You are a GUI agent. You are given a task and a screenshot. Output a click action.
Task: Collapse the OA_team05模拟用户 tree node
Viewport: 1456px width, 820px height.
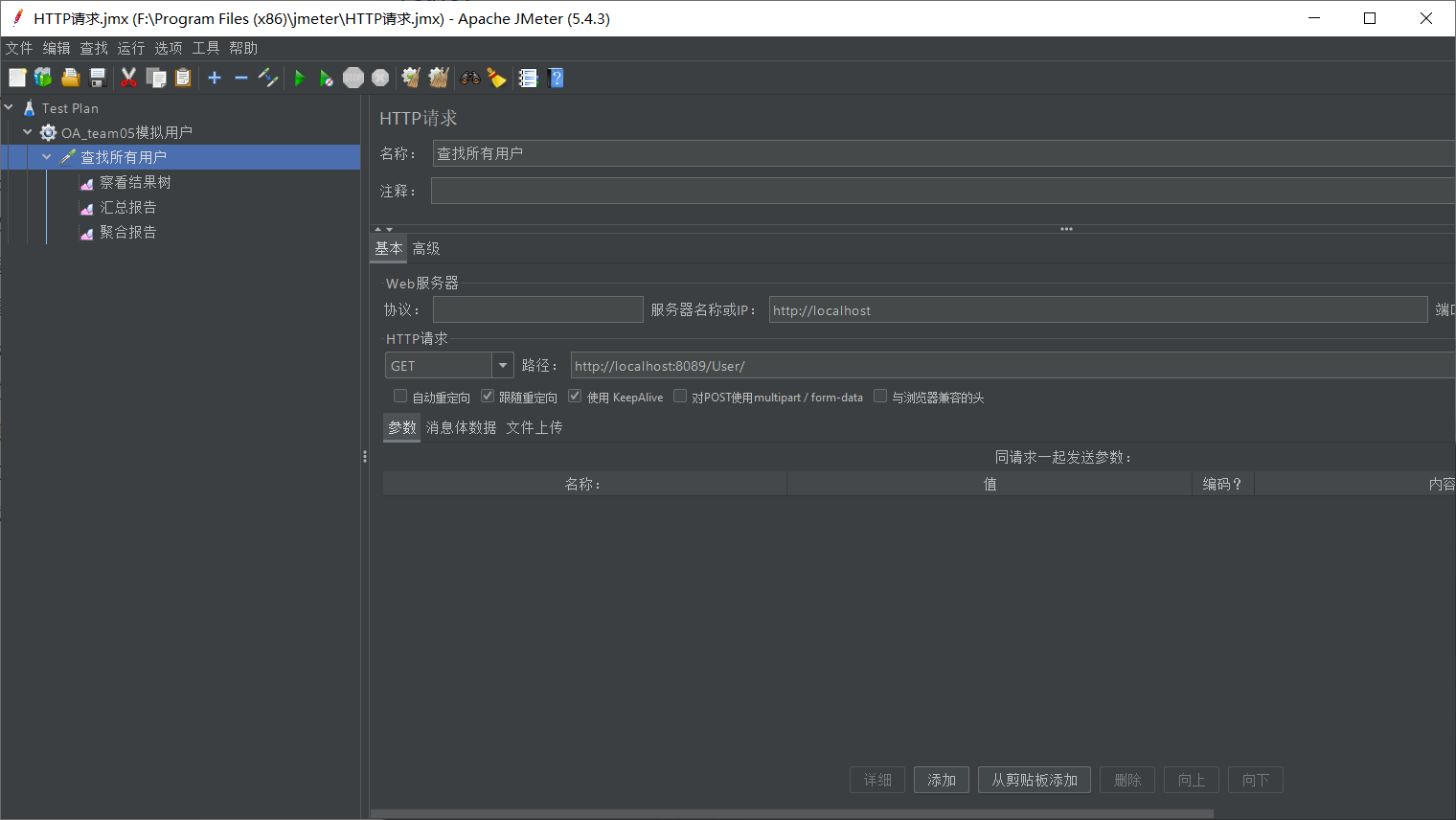28,132
